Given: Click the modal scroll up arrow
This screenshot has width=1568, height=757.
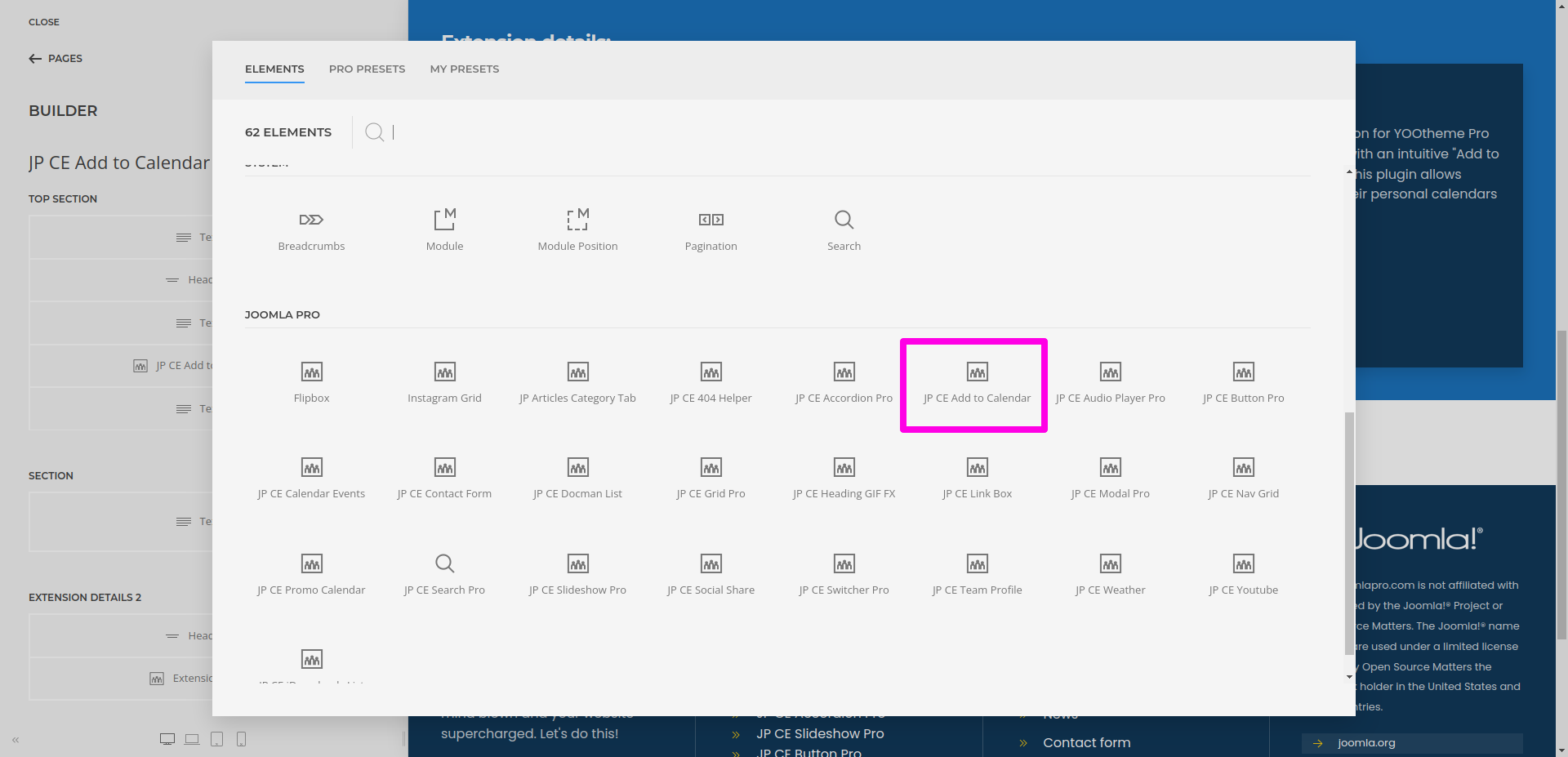Looking at the screenshot, I should pos(1349,171).
